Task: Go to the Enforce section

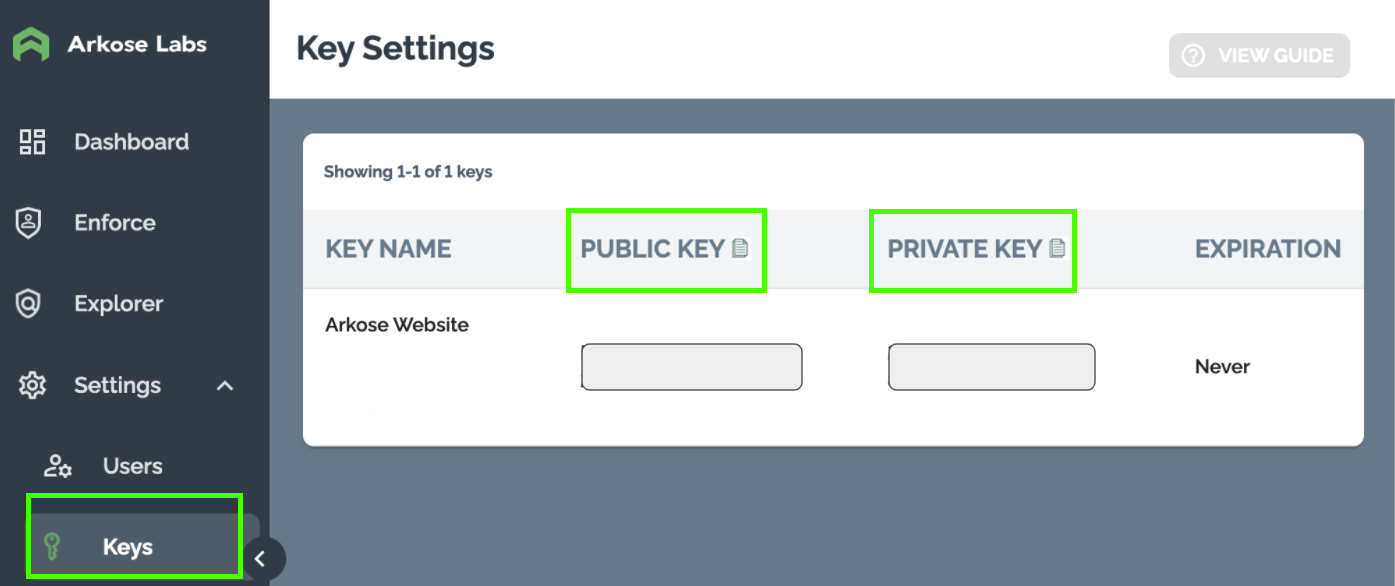Action: (x=114, y=223)
